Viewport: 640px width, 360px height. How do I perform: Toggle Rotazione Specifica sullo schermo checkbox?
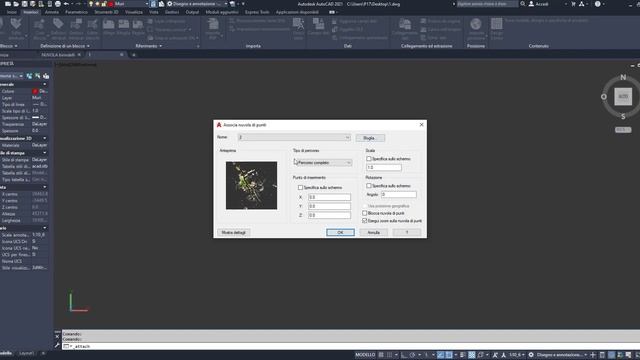pos(369,186)
